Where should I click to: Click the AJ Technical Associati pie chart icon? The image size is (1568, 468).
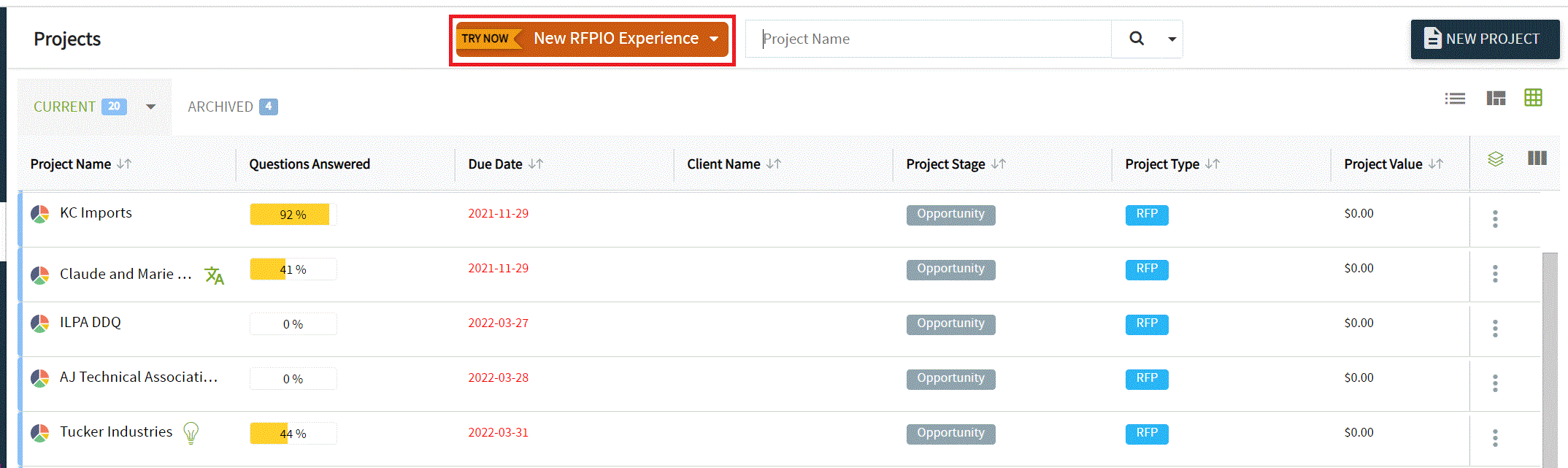[x=40, y=378]
